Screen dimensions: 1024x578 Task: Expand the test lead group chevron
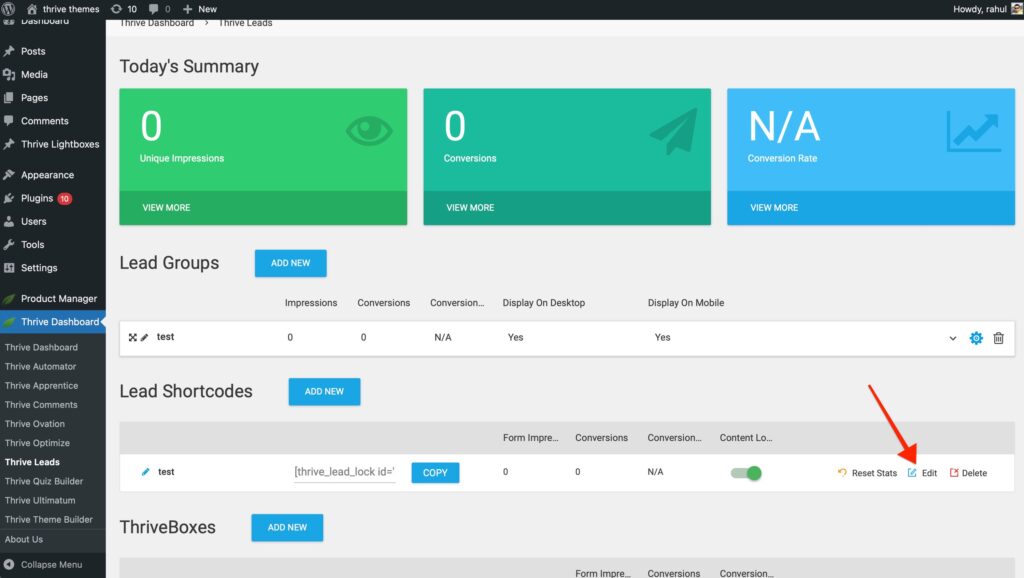[953, 338]
